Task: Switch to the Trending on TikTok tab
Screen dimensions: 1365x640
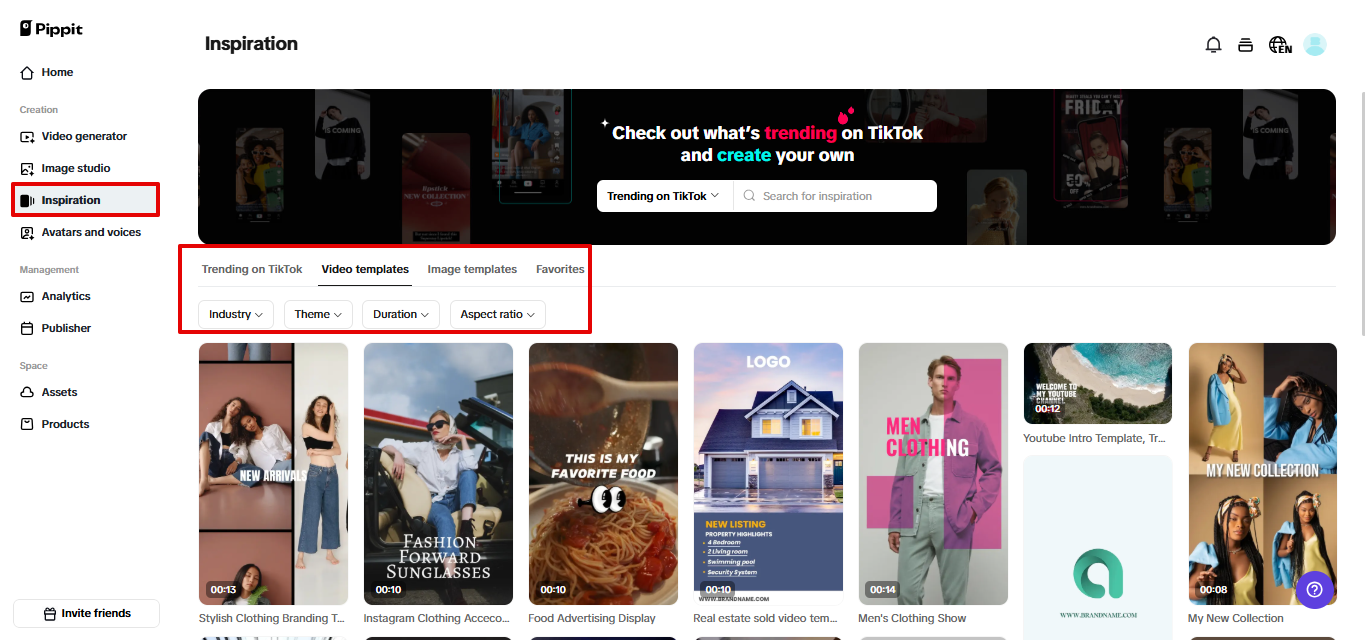Action: tap(252, 269)
